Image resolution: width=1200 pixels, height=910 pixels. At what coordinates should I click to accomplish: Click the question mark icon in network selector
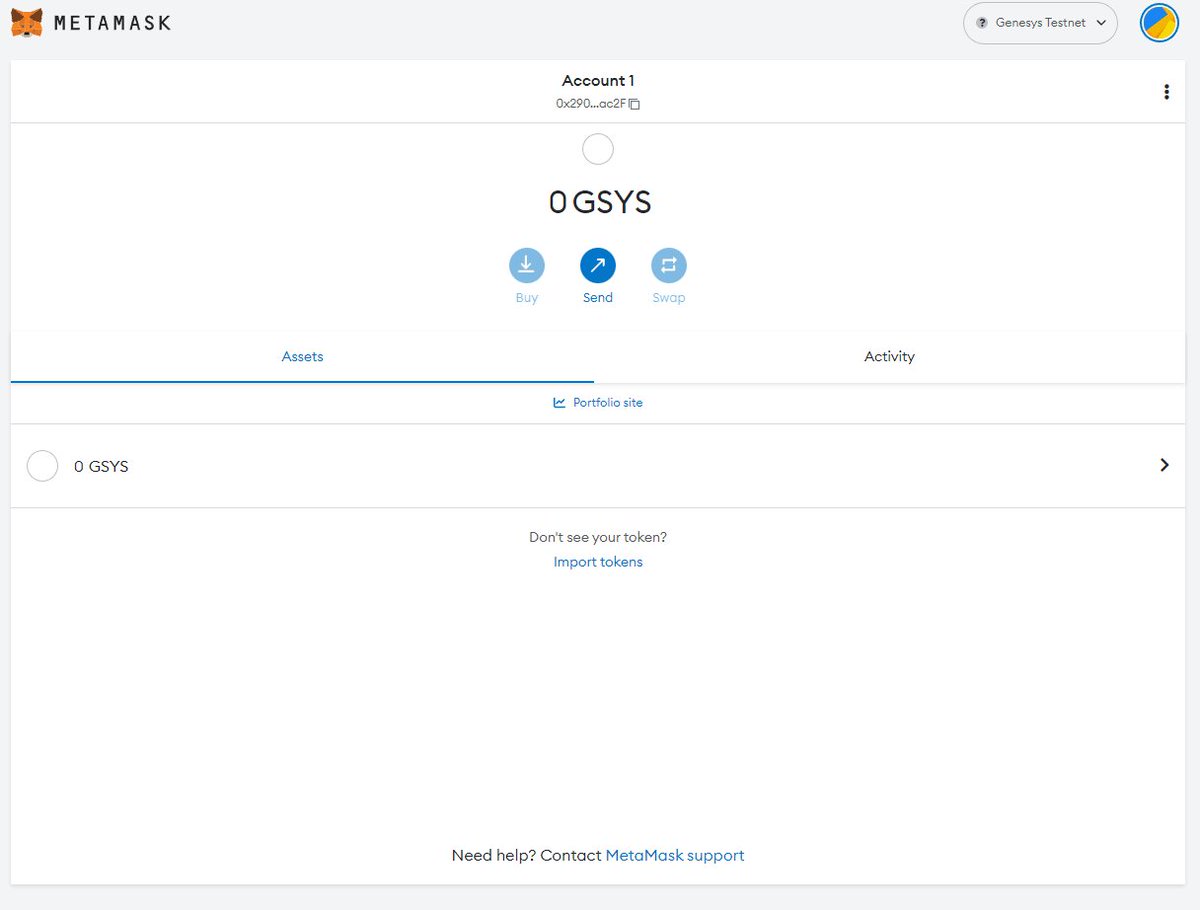pyautogui.click(x=982, y=23)
